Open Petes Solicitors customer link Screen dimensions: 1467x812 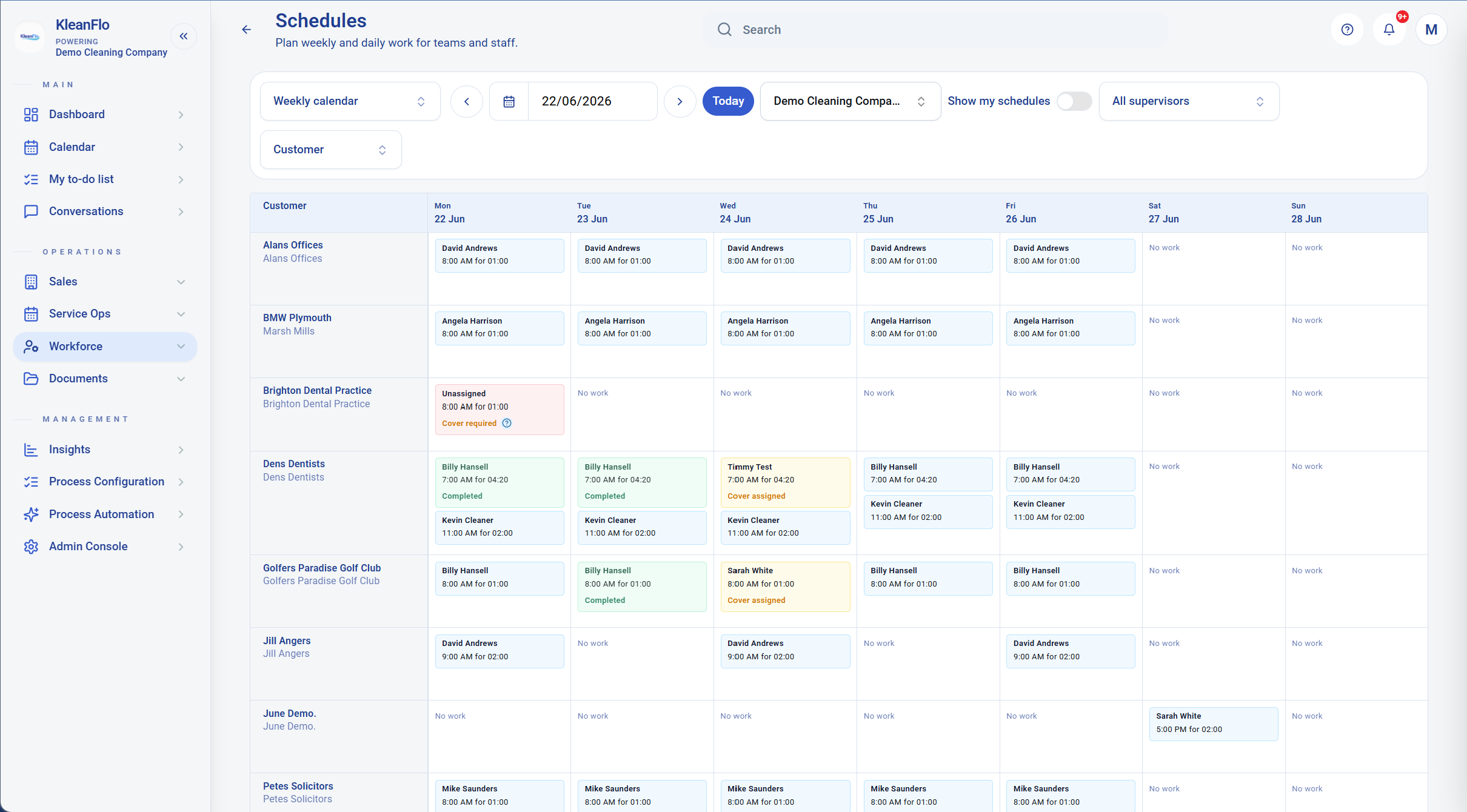pos(298,786)
